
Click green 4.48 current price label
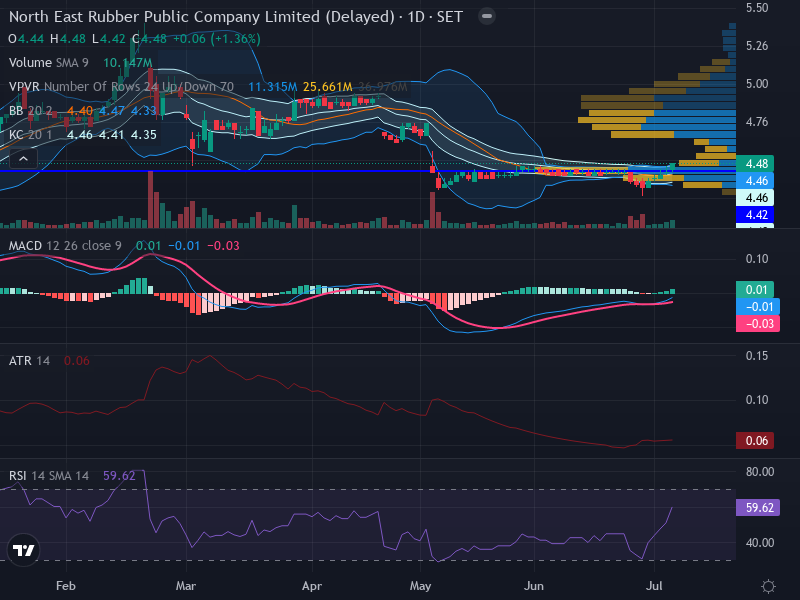click(x=755, y=164)
